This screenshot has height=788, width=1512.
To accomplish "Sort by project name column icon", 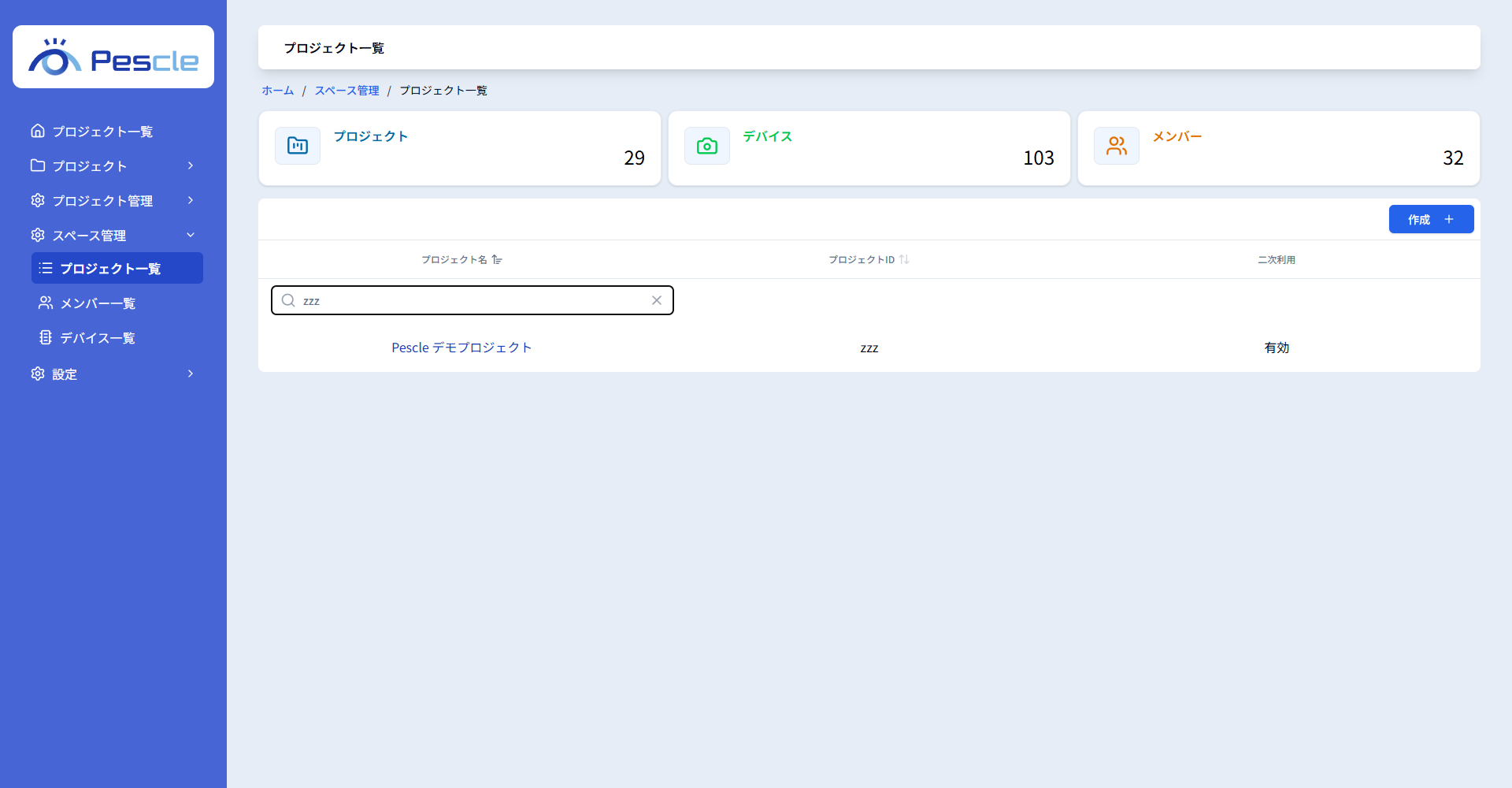I will pos(497,259).
